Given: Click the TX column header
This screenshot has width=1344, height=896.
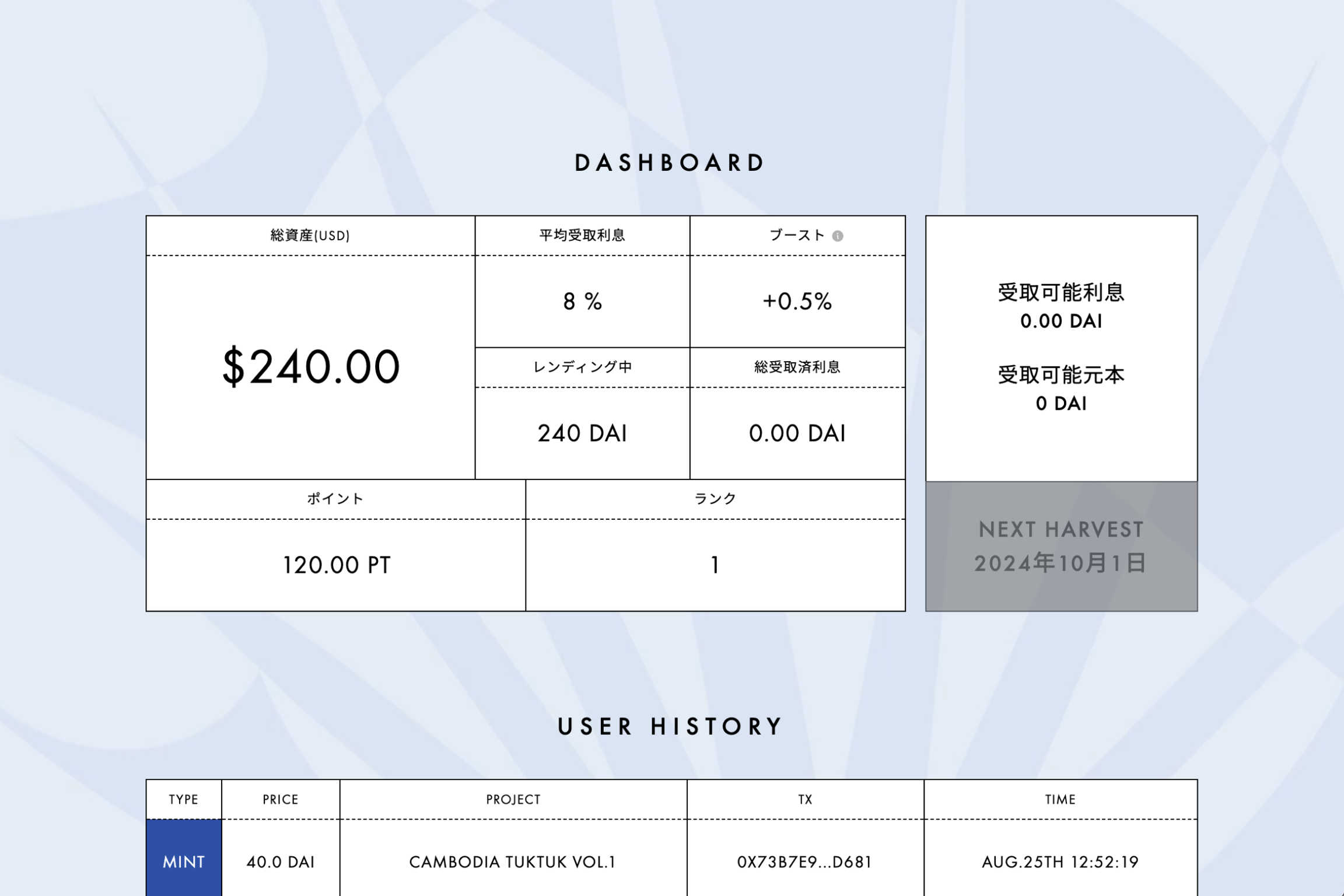Looking at the screenshot, I should pos(805,799).
